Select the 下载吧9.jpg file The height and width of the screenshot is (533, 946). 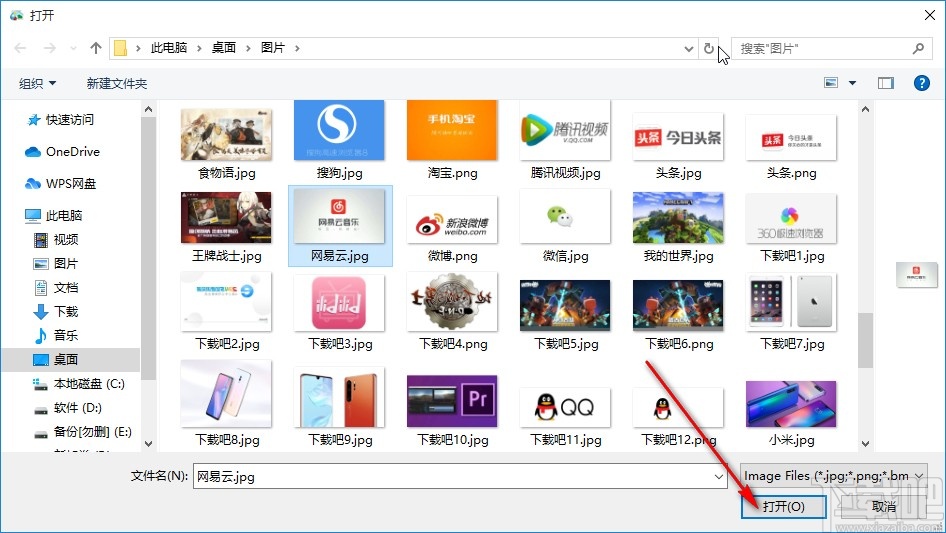[x=339, y=407]
